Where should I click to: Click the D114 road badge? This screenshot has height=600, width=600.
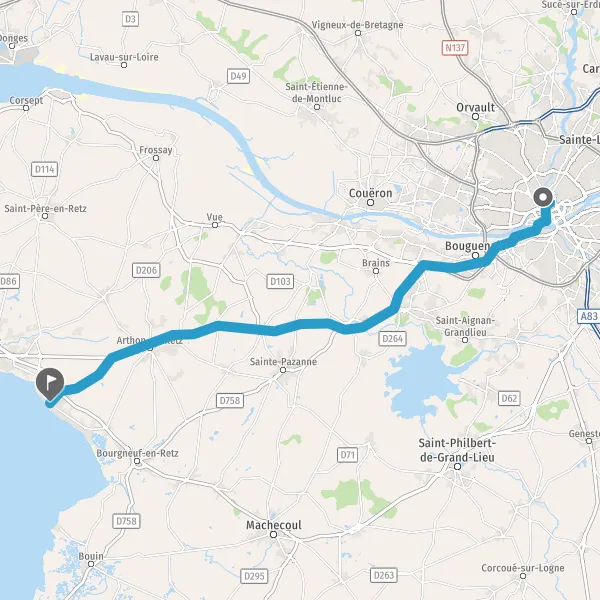click(x=44, y=169)
